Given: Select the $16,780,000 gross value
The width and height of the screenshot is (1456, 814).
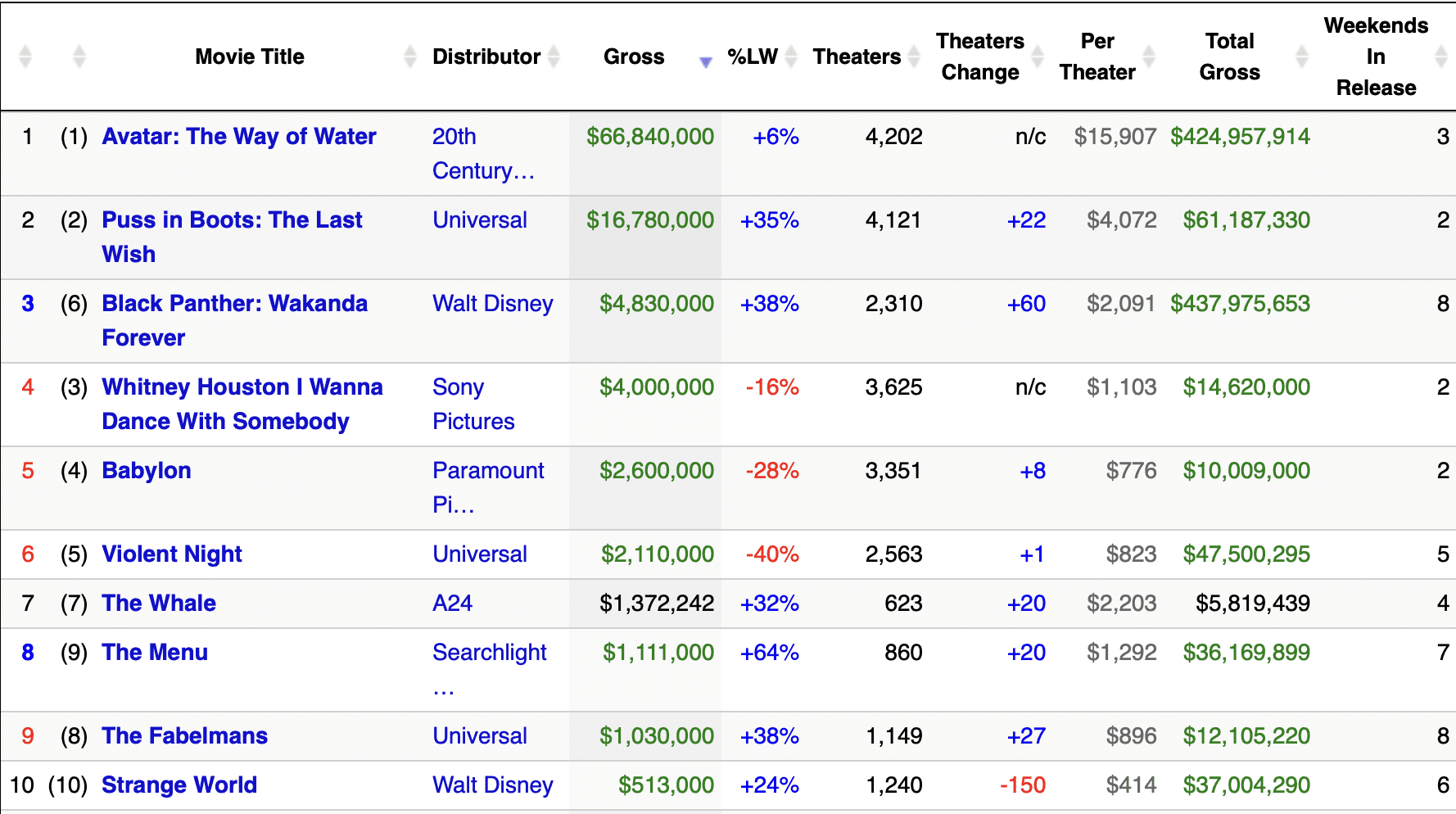Looking at the screenshot, I should [x=650, y=219].
